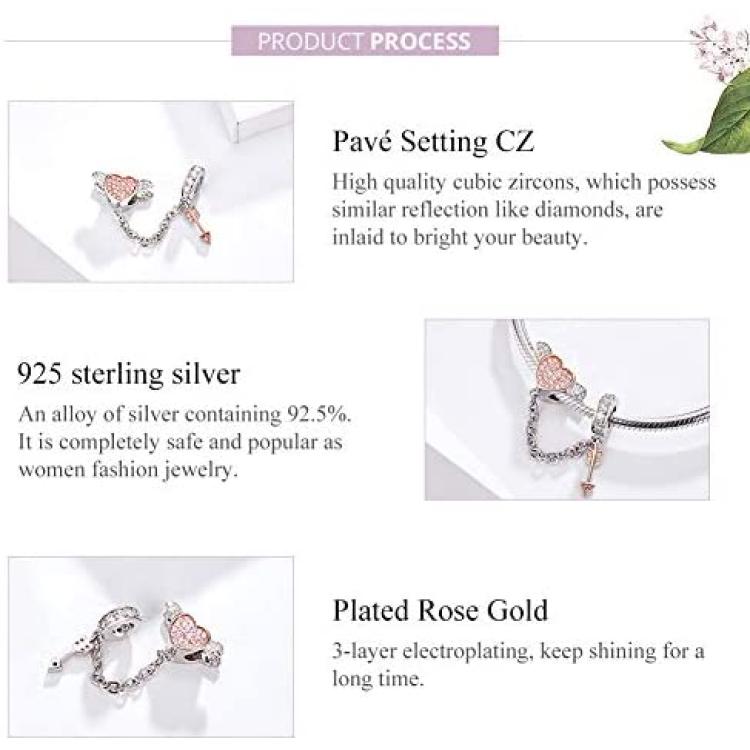Click the Pavé Setting CZ heading

(x=433, y=142)
